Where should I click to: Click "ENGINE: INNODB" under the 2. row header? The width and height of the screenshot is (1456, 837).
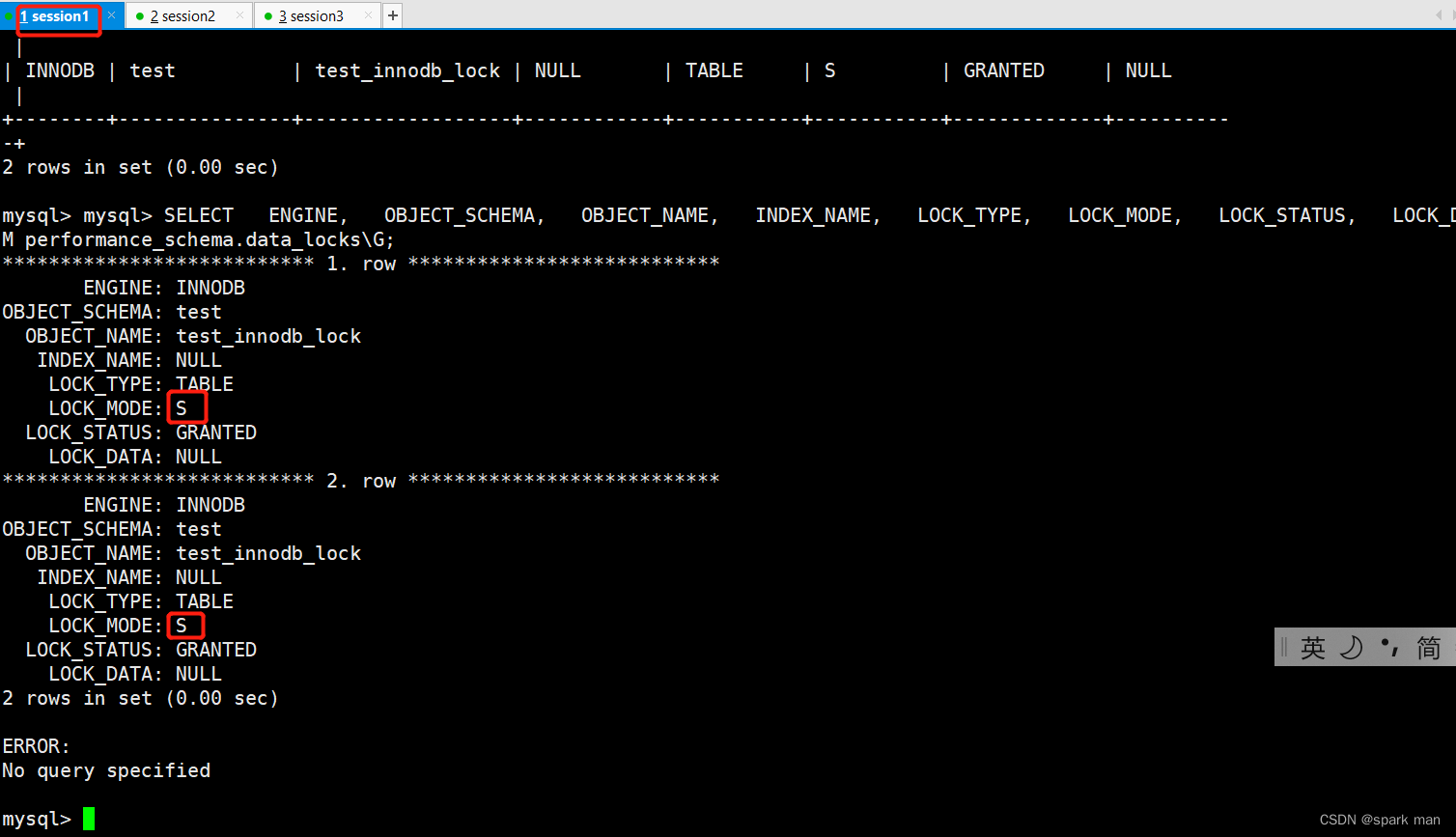click(x=164, y=505)
